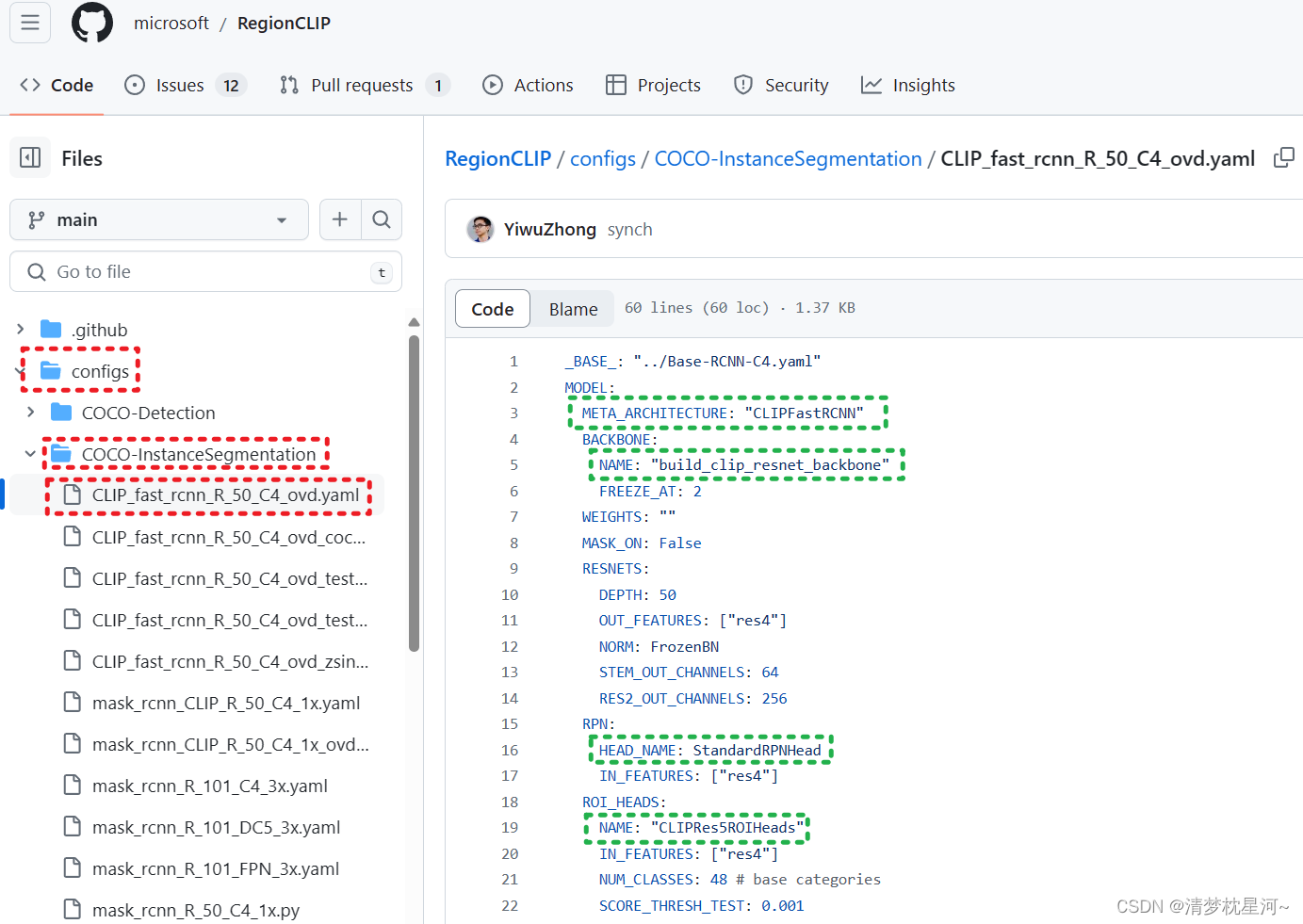This screenshot has height=924, width=1303.
Task: Open mask_rcnn_R_101_DC5_3x.yaml file
Action: pyautogui.click(x=217, y=827)
